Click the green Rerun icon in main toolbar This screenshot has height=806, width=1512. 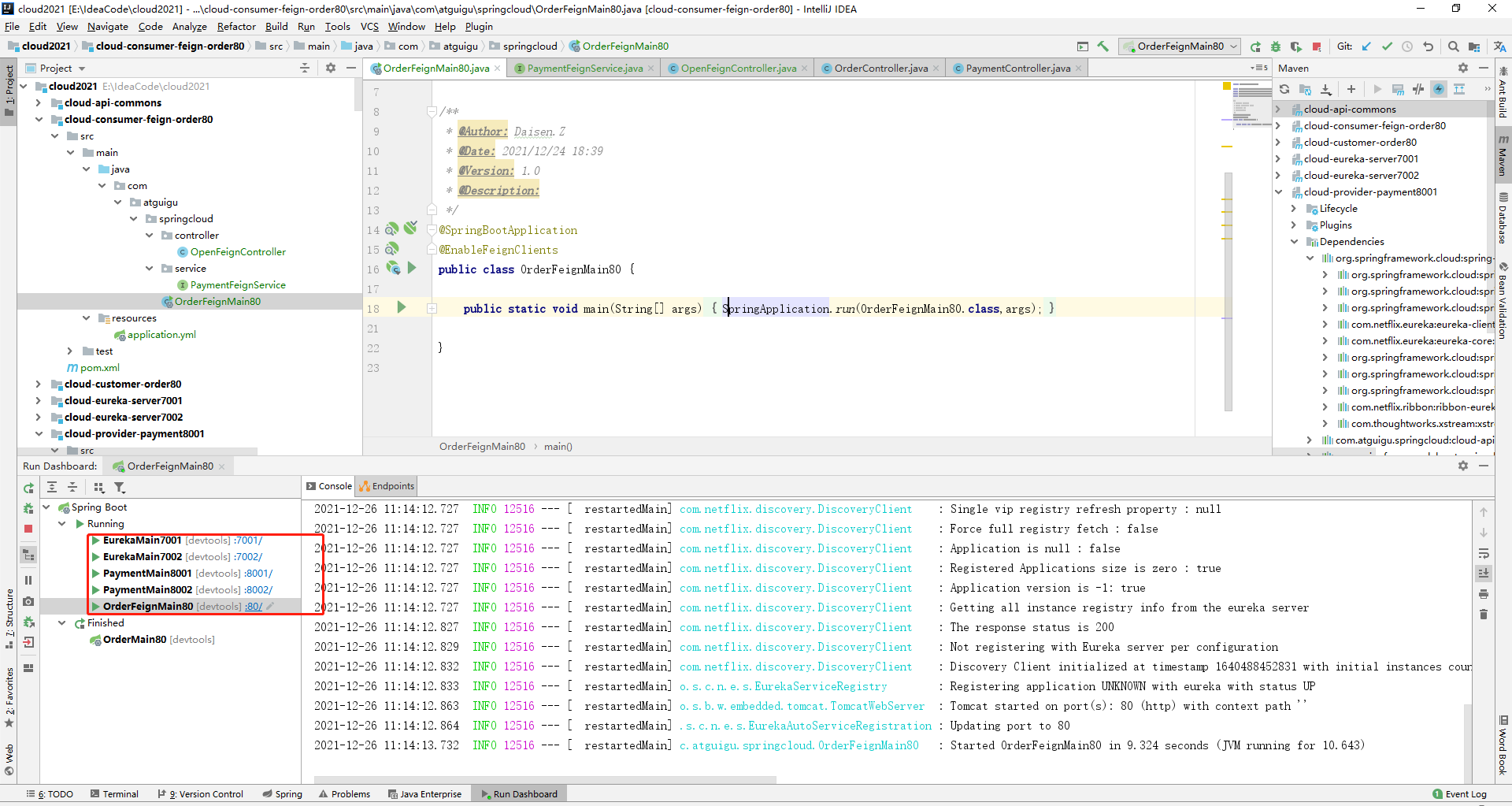pyautogui.click(x=1255, y=46)
